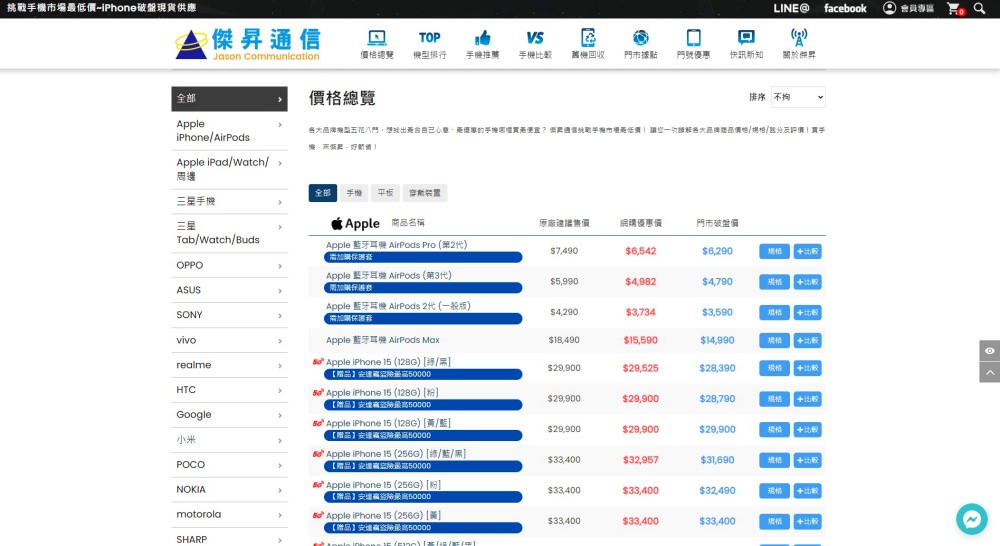
Task: Click the $6,542 online price
Action: (x=640, y=251)
